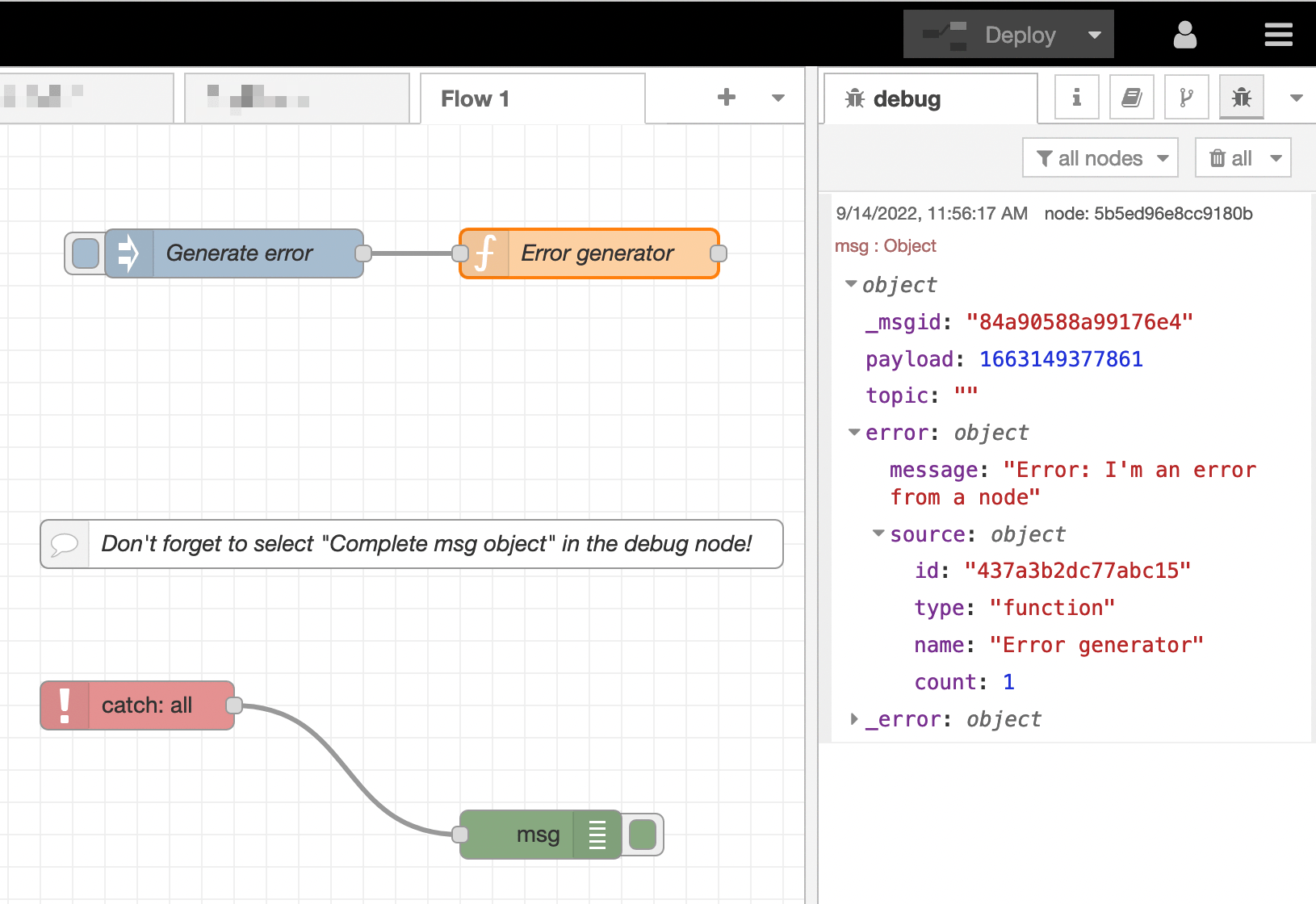Switch to the Flow 1 tab

476,98
